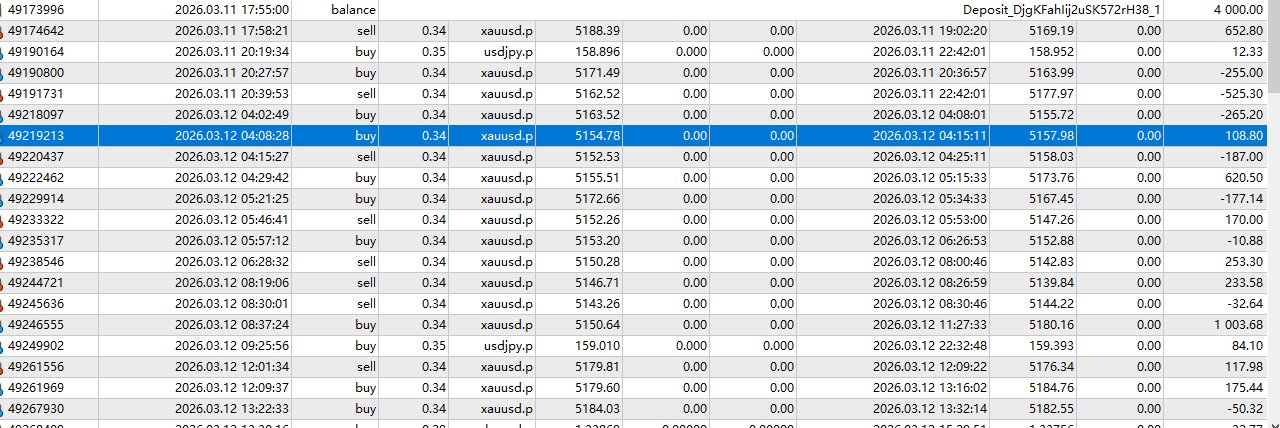Click profit value 233.58
This screenshot has width=1280, height=428.
1243,282
